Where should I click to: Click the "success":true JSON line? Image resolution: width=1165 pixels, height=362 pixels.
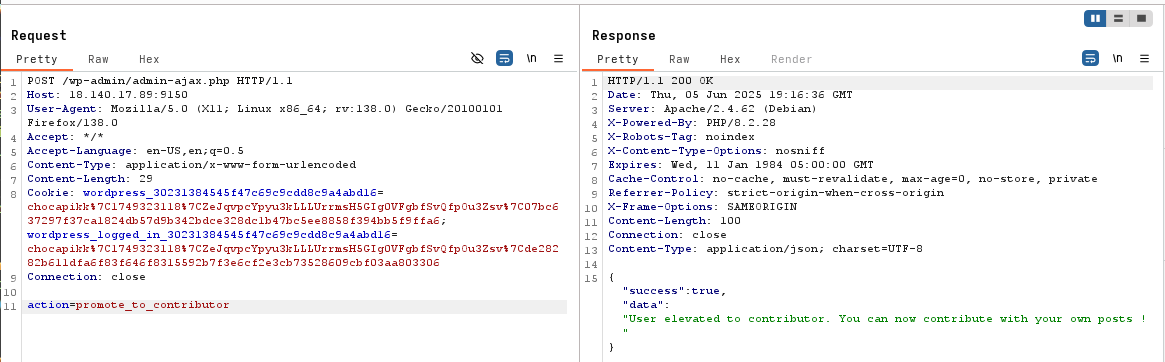tap(674, 291)
